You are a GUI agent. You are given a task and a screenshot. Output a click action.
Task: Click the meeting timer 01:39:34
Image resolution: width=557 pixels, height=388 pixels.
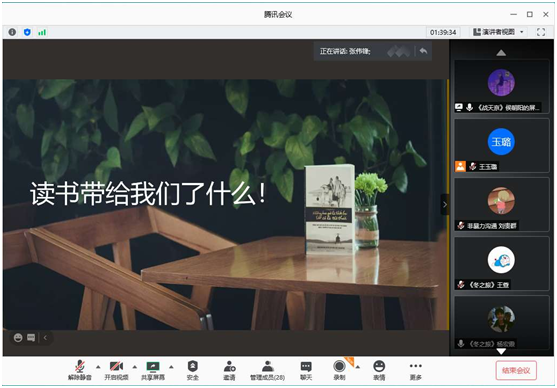point(443,32)
